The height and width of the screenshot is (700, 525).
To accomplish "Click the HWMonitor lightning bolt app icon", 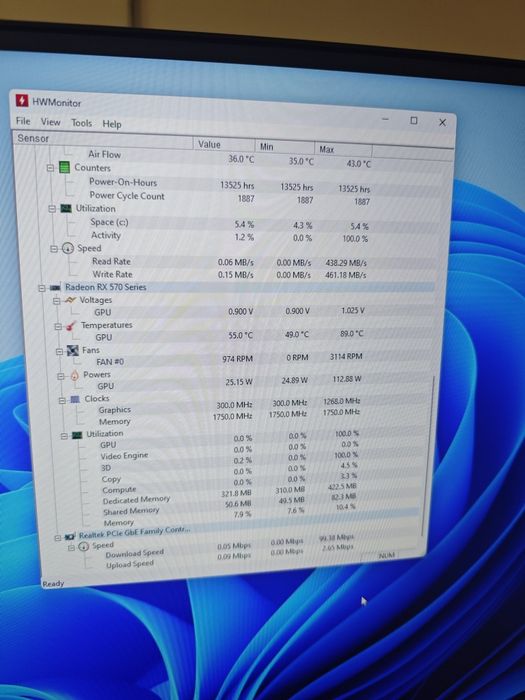I will 22,101.
